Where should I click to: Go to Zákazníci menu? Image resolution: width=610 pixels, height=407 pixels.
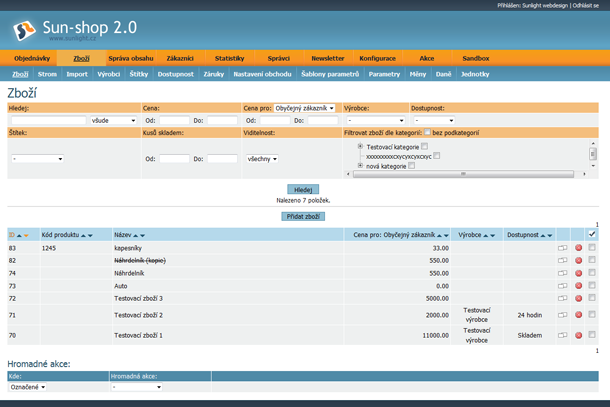(x=180, y=58)
